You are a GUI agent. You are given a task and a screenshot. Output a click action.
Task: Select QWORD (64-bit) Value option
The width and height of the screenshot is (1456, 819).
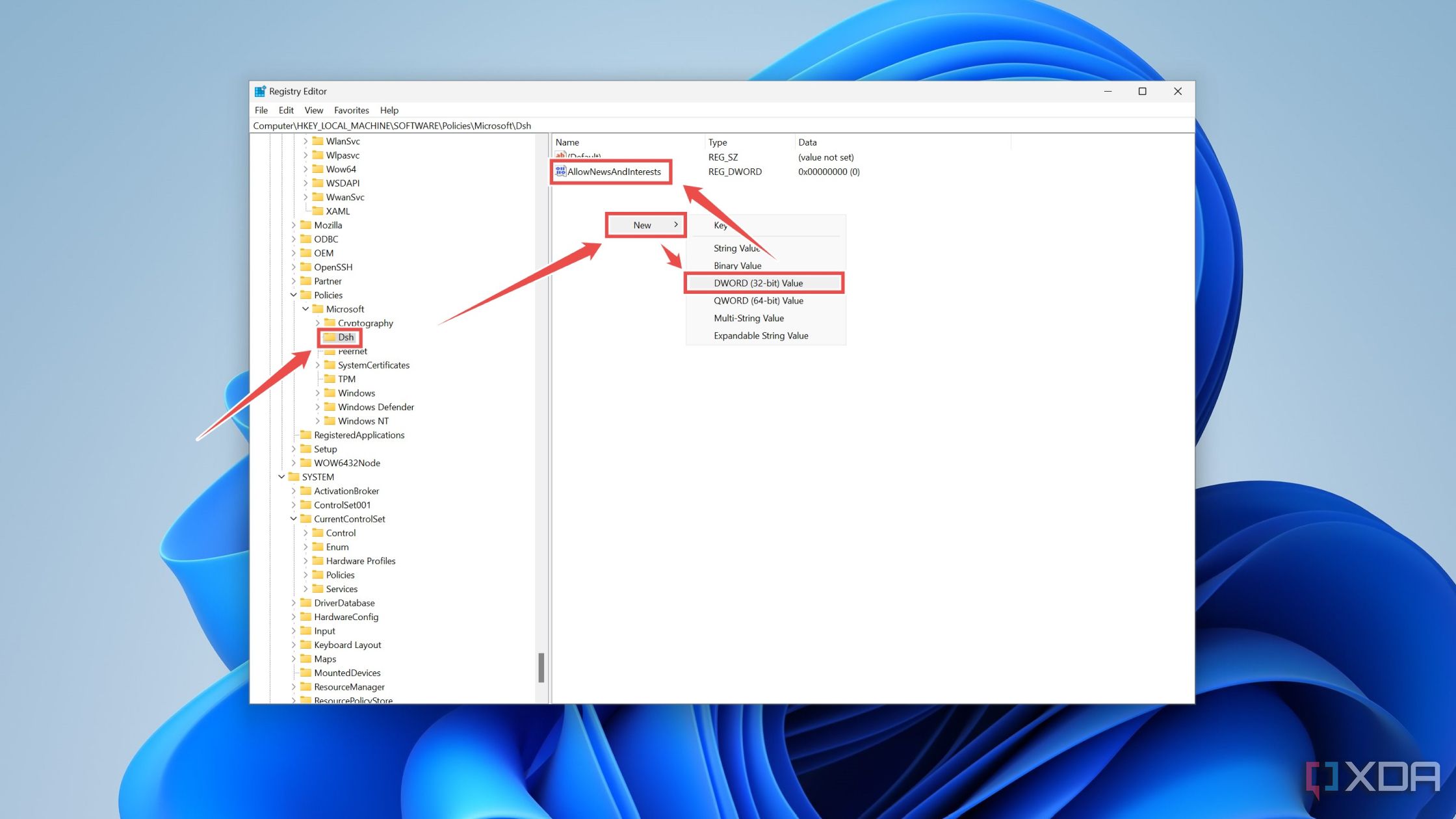coord(759,300)
